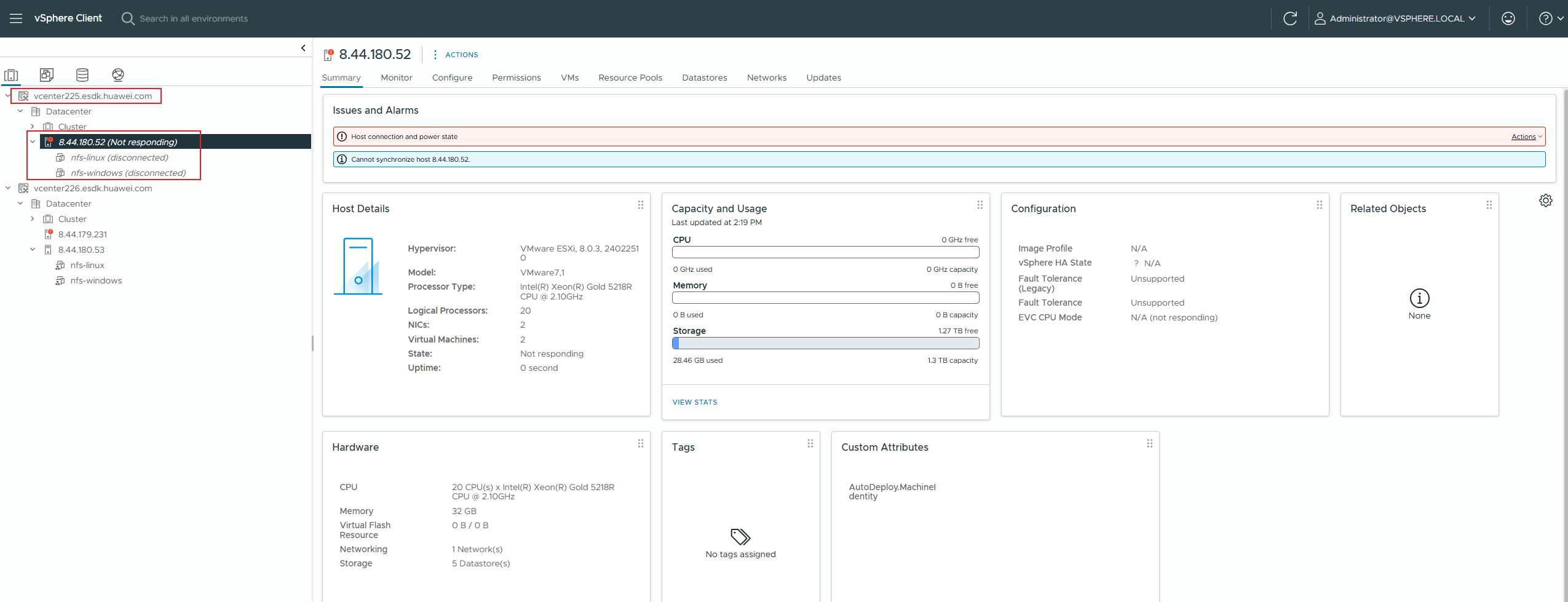Click the right-side vertical scrollbar
The width and height of the screenshot is (1568, 602).
tap(1565, 344)
